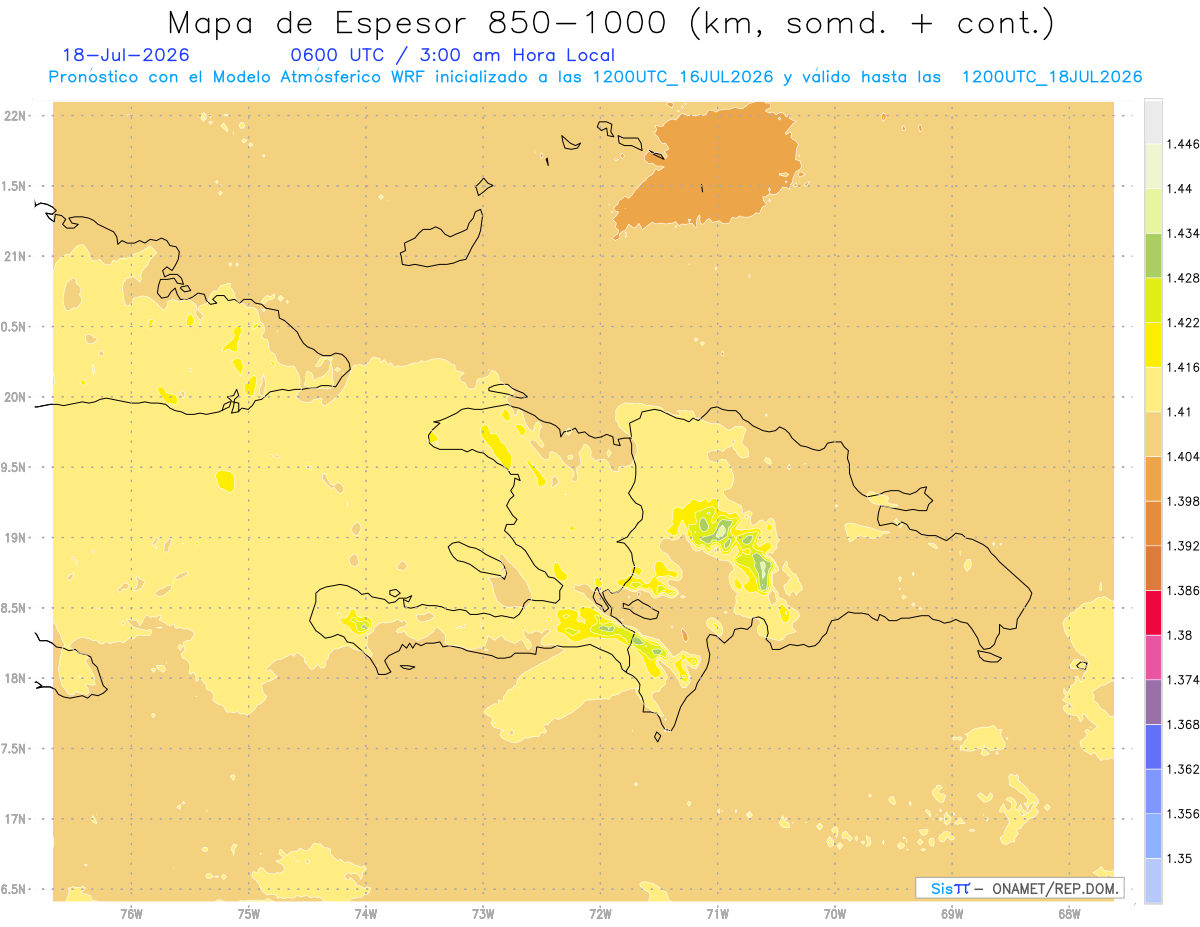Click the bright yellow legend swatch between 1.422 and 1.416
The height and width of the screenshot is (927, 1200).
pyautogui.click(x=1153, y=345)
